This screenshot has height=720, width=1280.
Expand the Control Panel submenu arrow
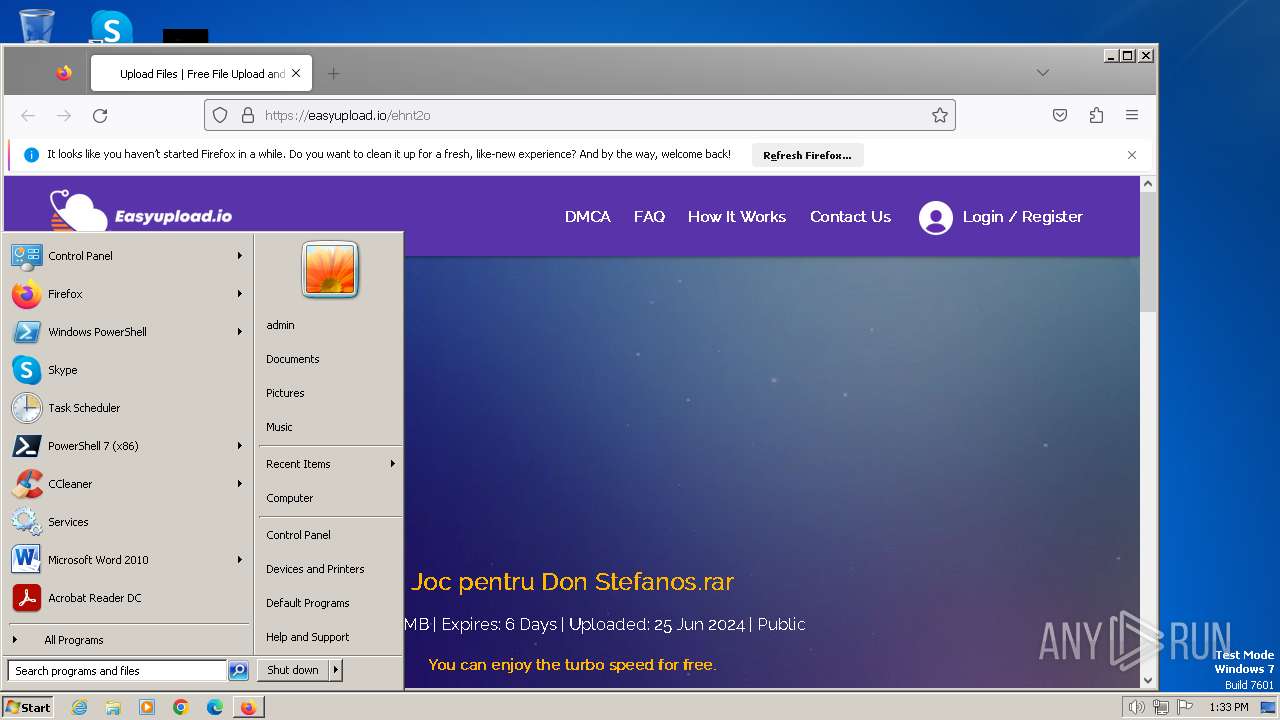(240, 256)
